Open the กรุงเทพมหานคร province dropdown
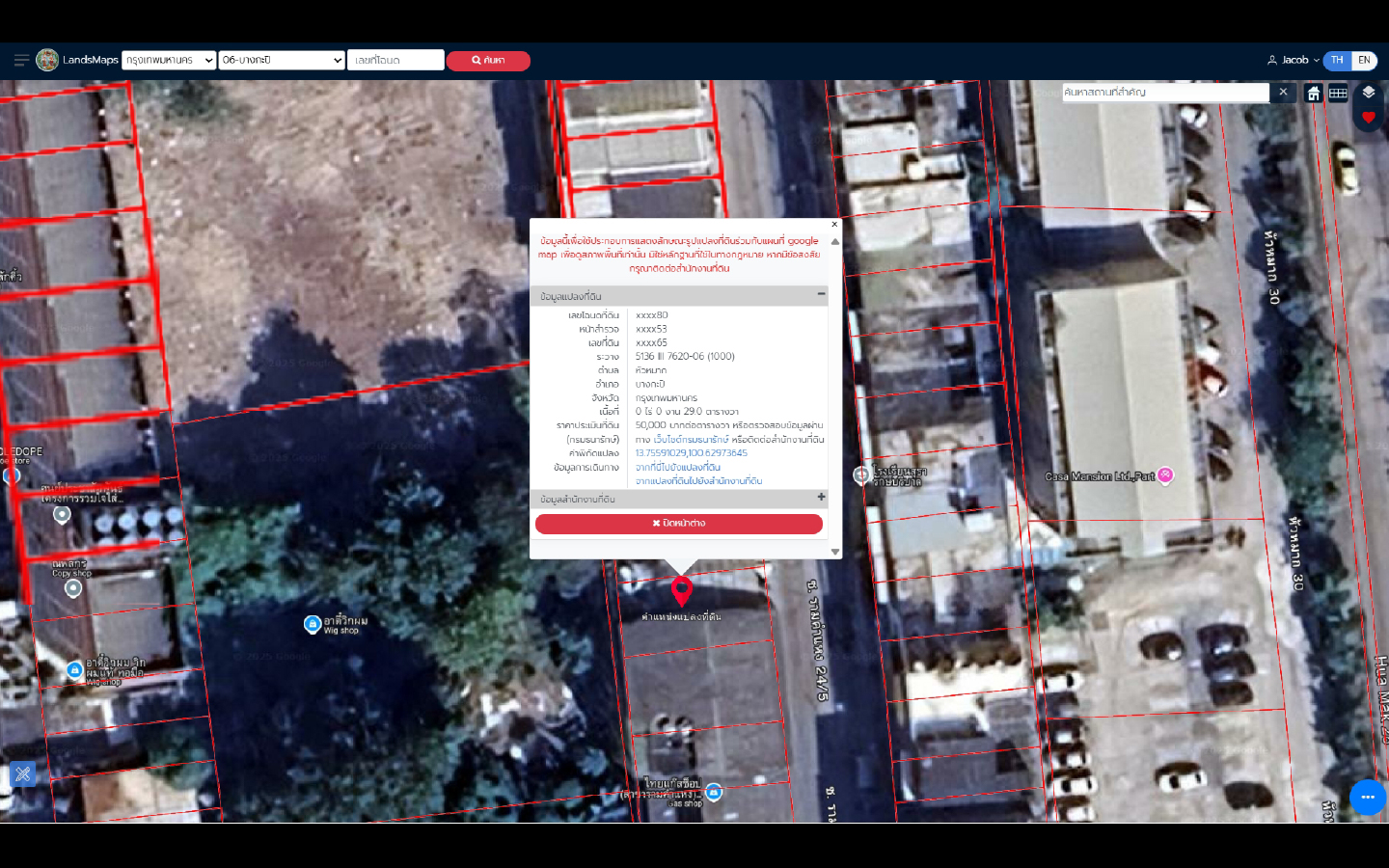1389x868 pixels. [169, 60]
